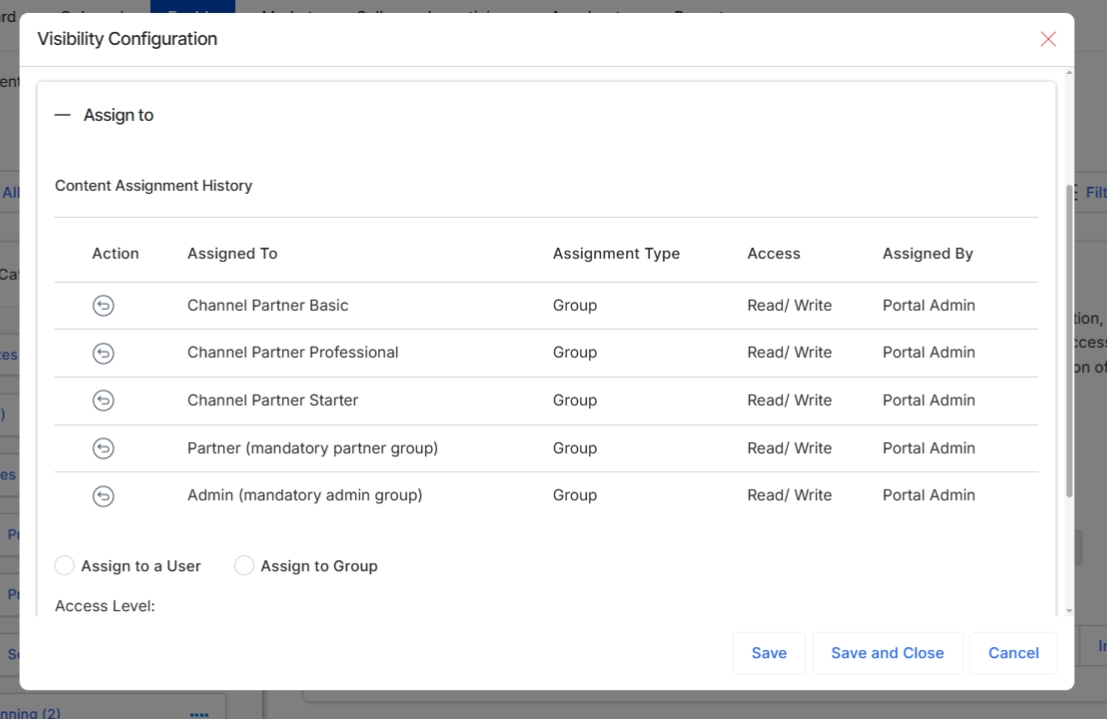Click the Channel Partner Basic cell
The image size is (1107, 719).
(268, 305)
